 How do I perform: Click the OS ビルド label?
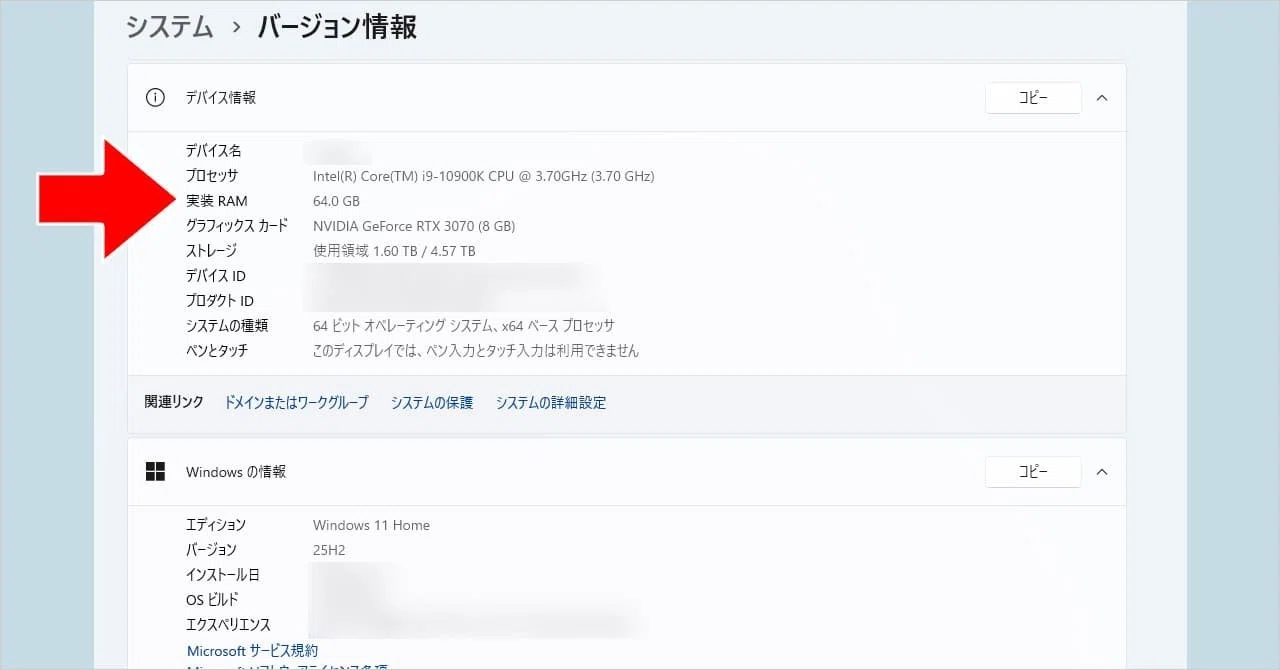click(x=212, y=600)
